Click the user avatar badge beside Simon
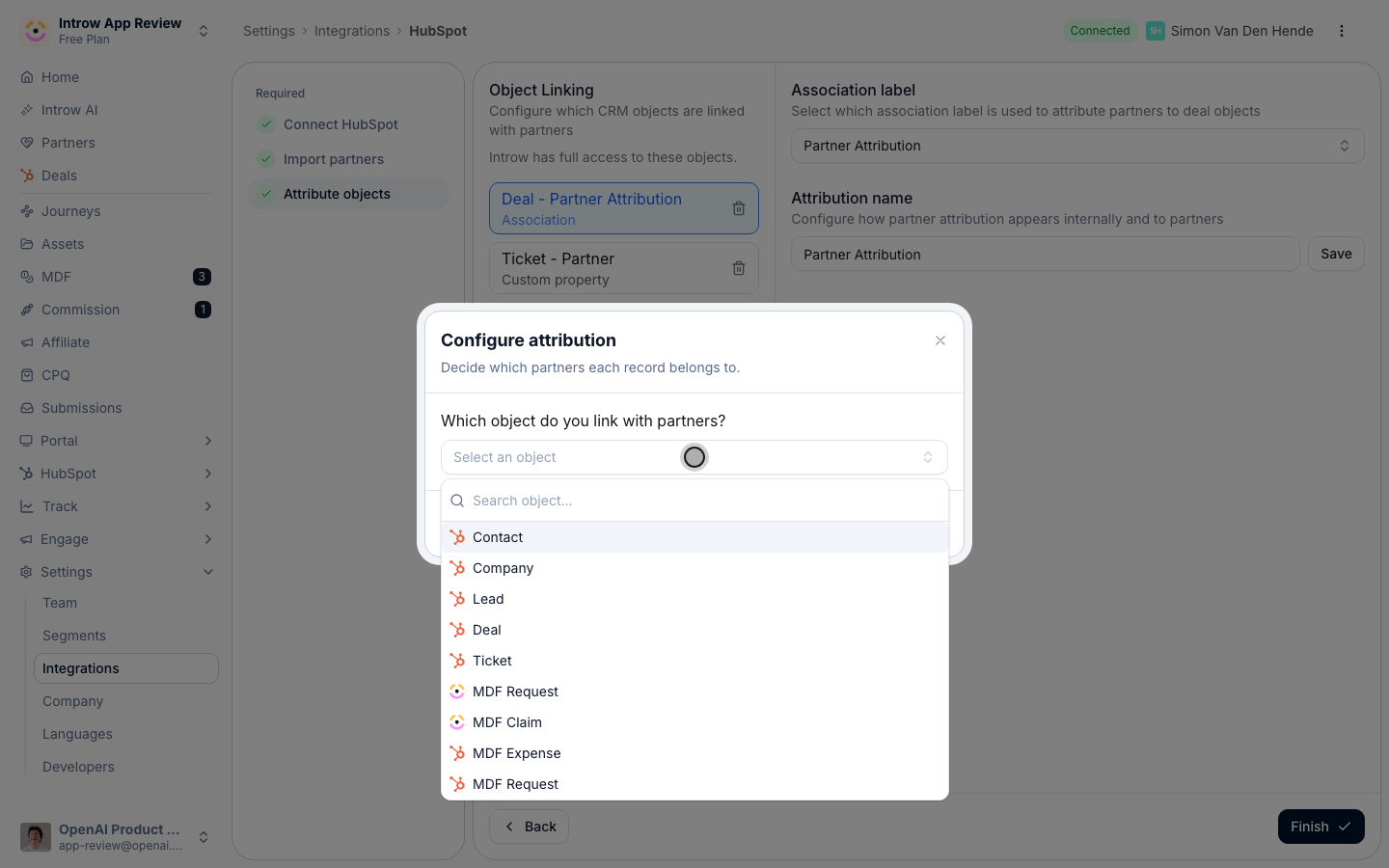Screen dimensions: 1389x868 [1155, 31]
